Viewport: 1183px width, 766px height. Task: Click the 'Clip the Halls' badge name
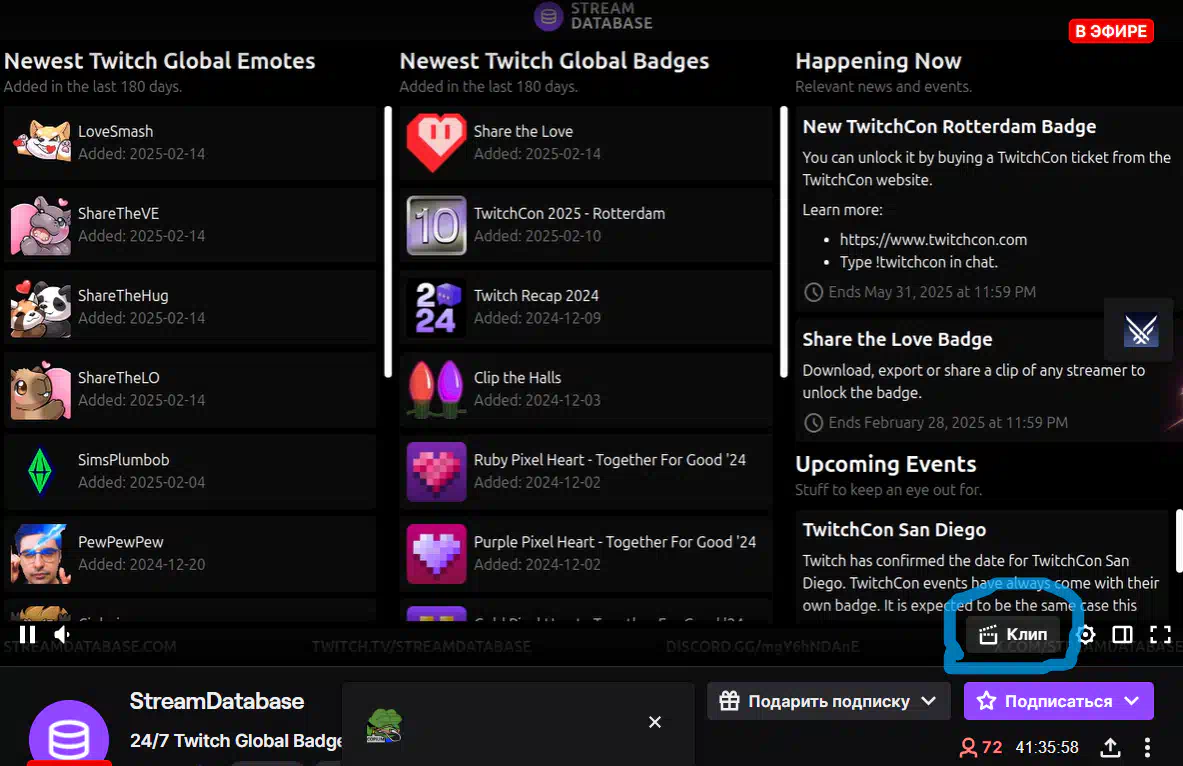[x=518, y=378]
